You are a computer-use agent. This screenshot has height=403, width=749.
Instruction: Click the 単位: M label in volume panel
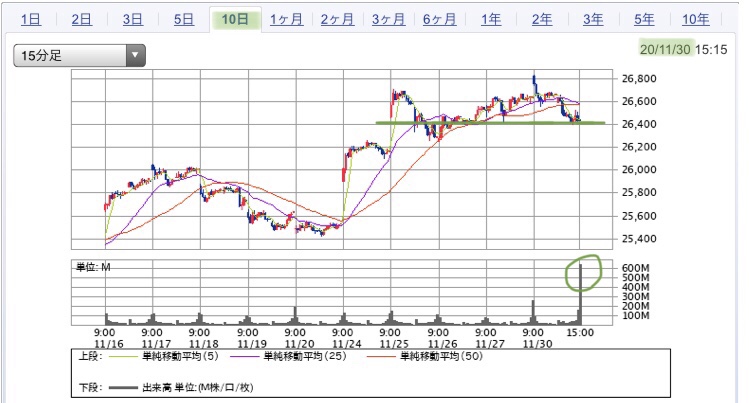(x=93, y=267)
